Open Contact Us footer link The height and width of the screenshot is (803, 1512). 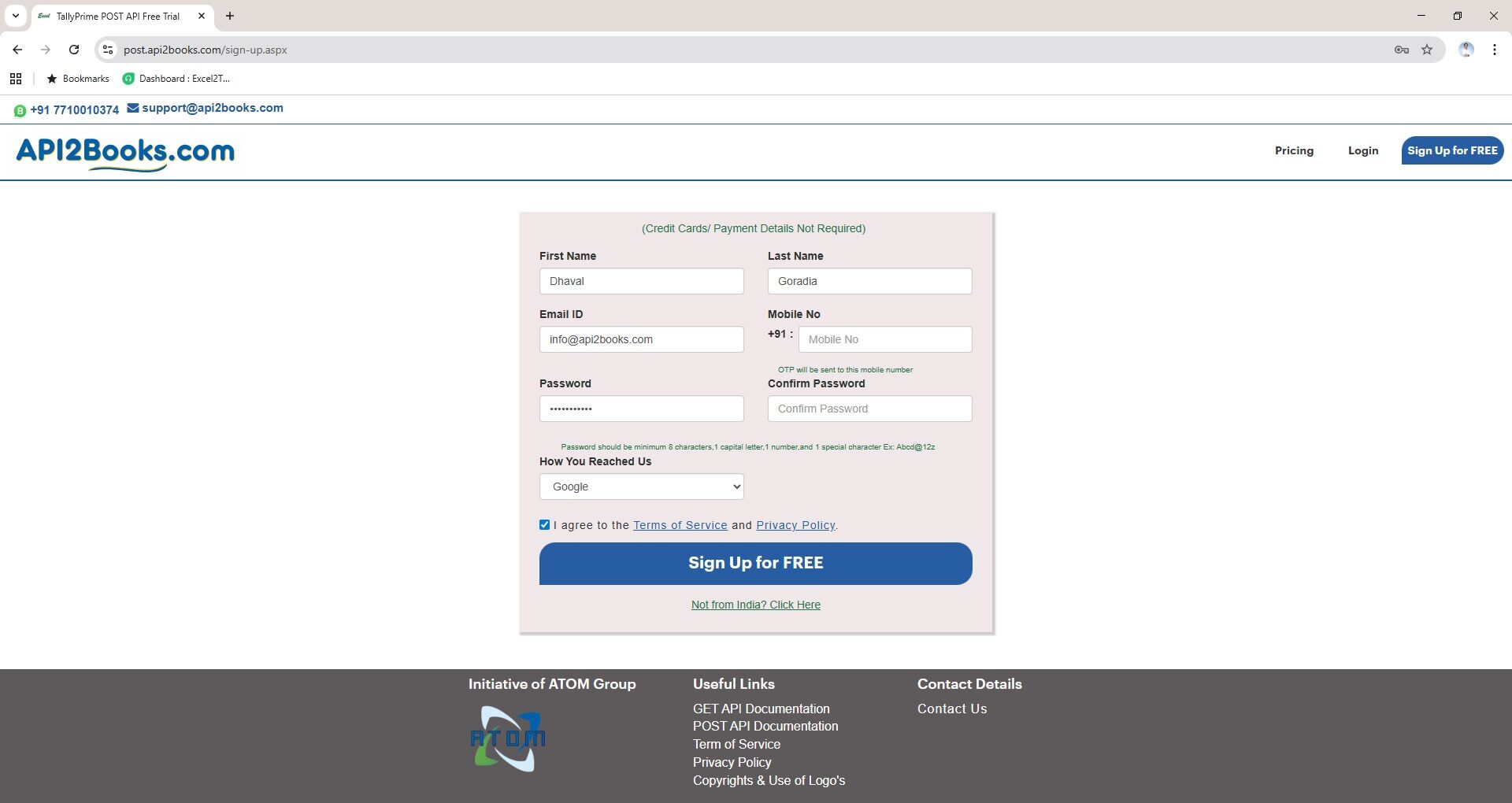pyautogui.click(x=951, y=709)
